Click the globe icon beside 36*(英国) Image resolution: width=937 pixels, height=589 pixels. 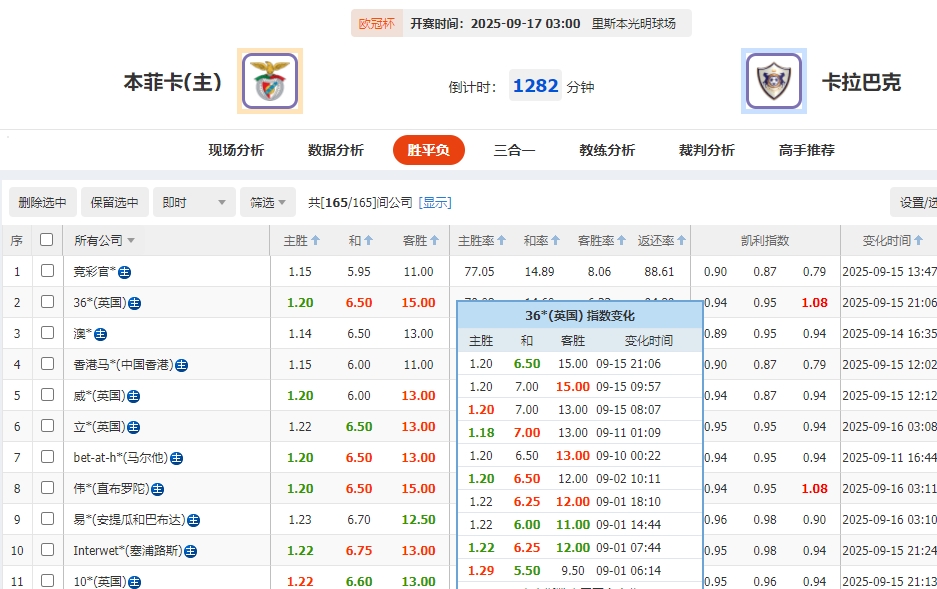pyautogui.click(x=134, y=302)
